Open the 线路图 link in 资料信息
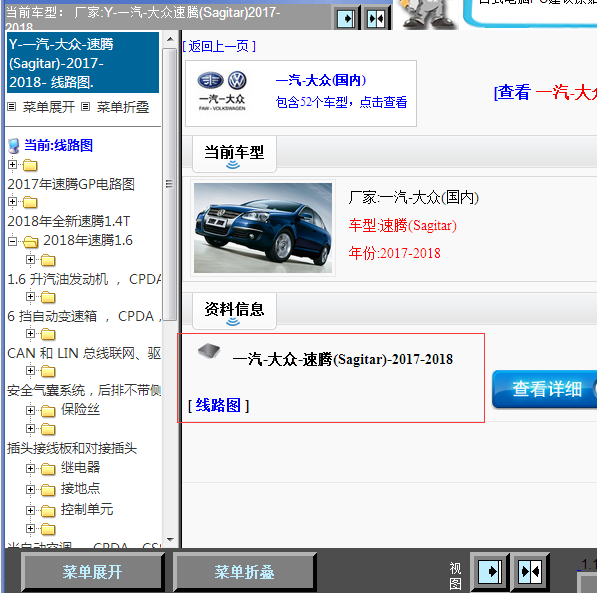The image size is (597, 593). (218, 405)
